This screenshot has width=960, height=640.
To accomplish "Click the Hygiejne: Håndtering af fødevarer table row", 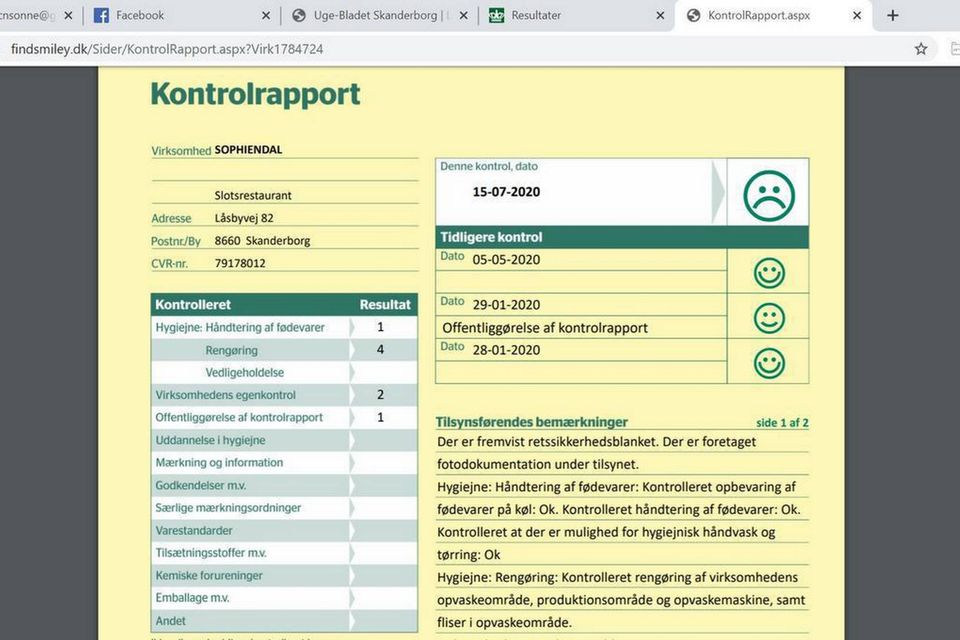I will click(x=284, y=328).
